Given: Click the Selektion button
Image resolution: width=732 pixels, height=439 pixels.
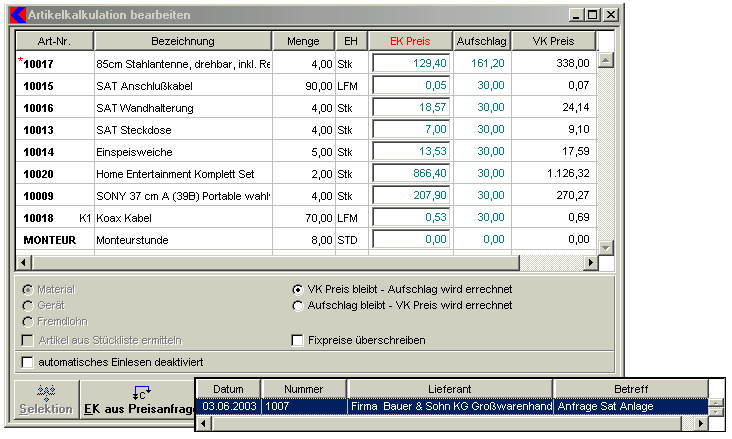Looking at the screenshot, I should [x=47, y=400].
